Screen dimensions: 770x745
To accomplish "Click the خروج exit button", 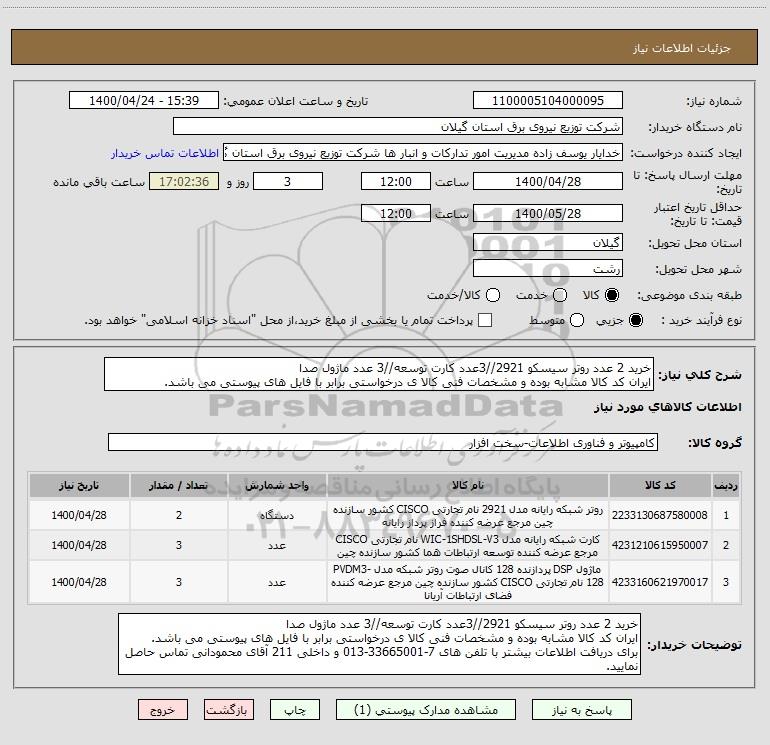I will point(163,710).
